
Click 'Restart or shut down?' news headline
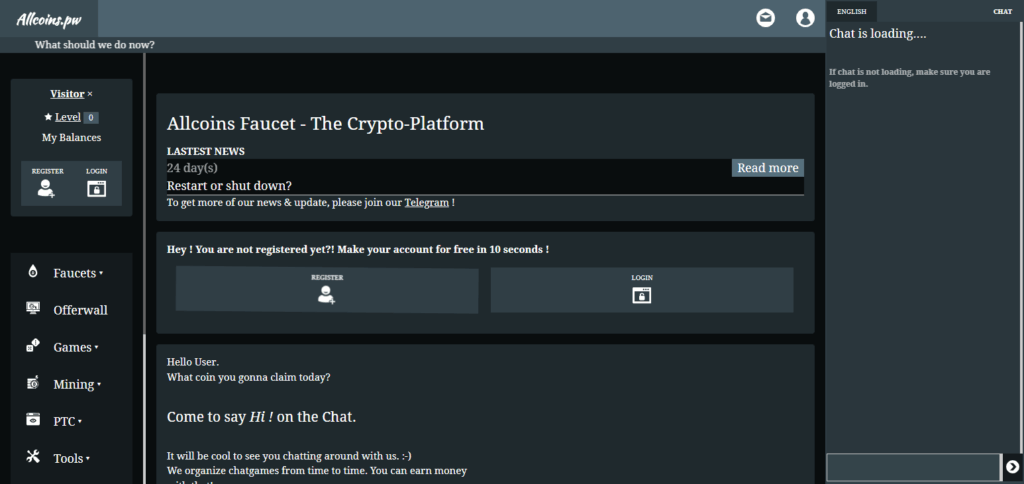pos(229,186)
